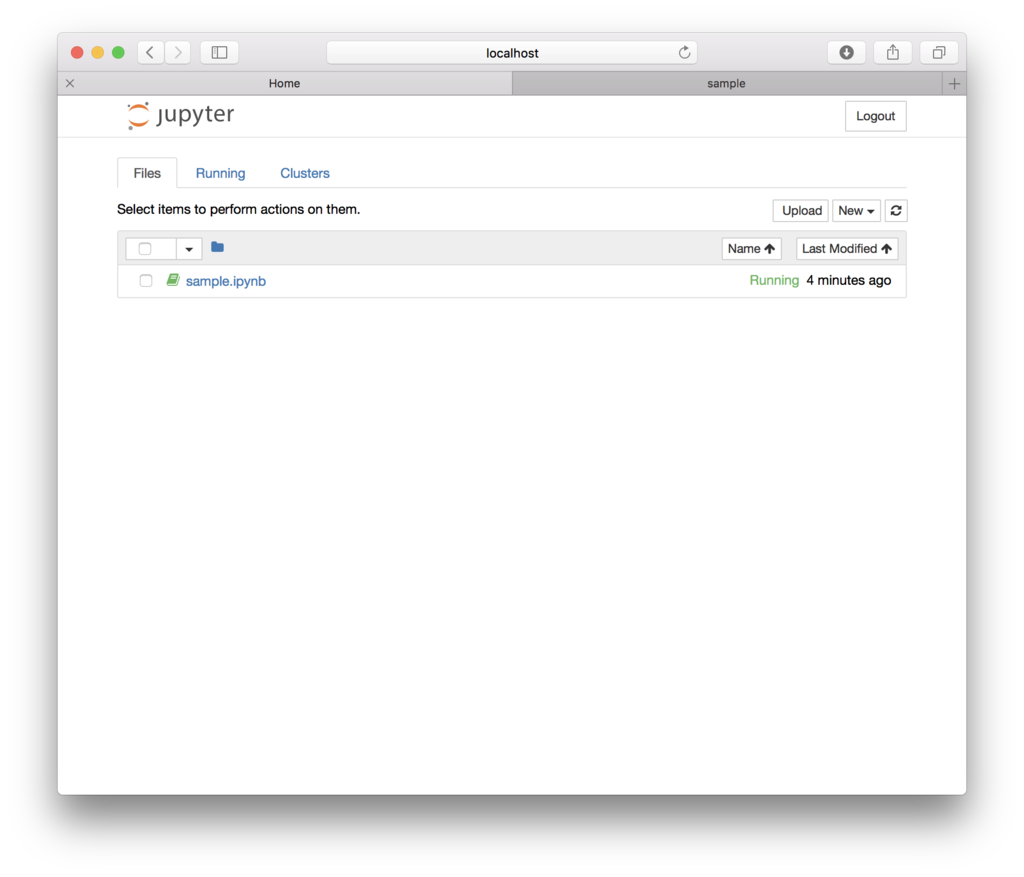
Task: Tick the select-all checkbox
Action: [x=145, y=249]
